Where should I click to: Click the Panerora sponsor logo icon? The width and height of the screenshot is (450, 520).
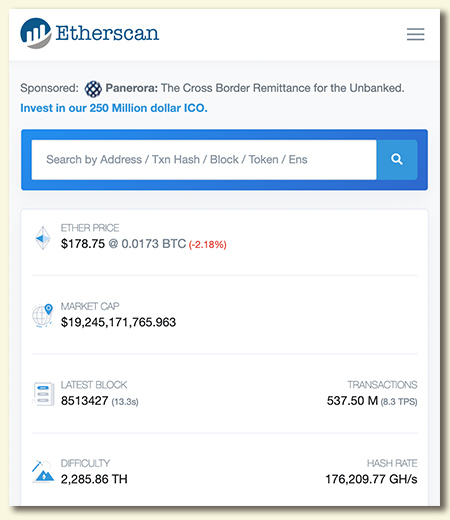[x=93, y=89]
